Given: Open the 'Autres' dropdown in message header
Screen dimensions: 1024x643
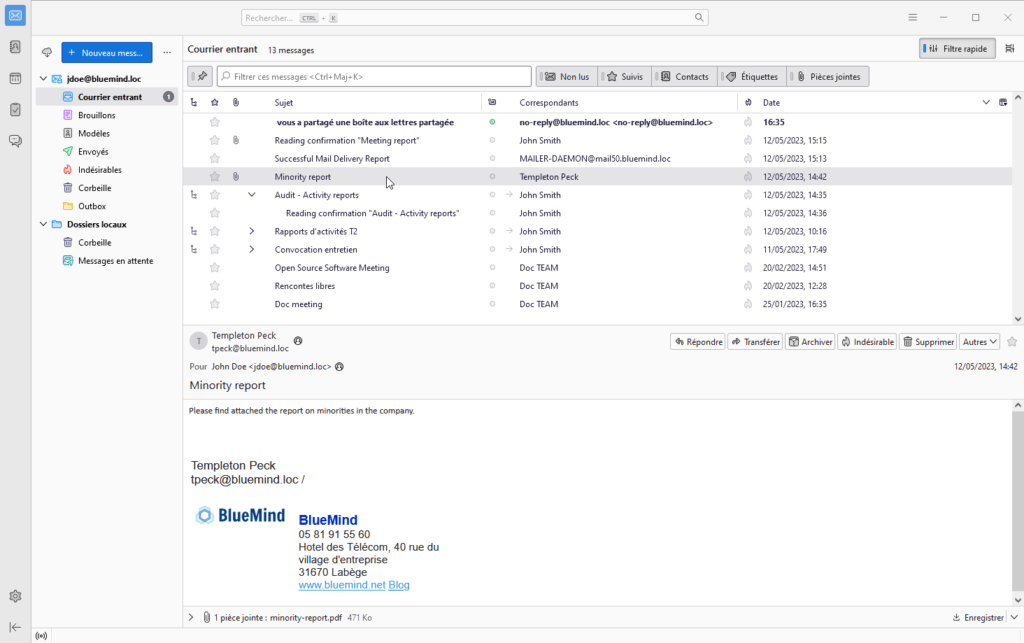Looking at the screenshot, I should (978, 341).
